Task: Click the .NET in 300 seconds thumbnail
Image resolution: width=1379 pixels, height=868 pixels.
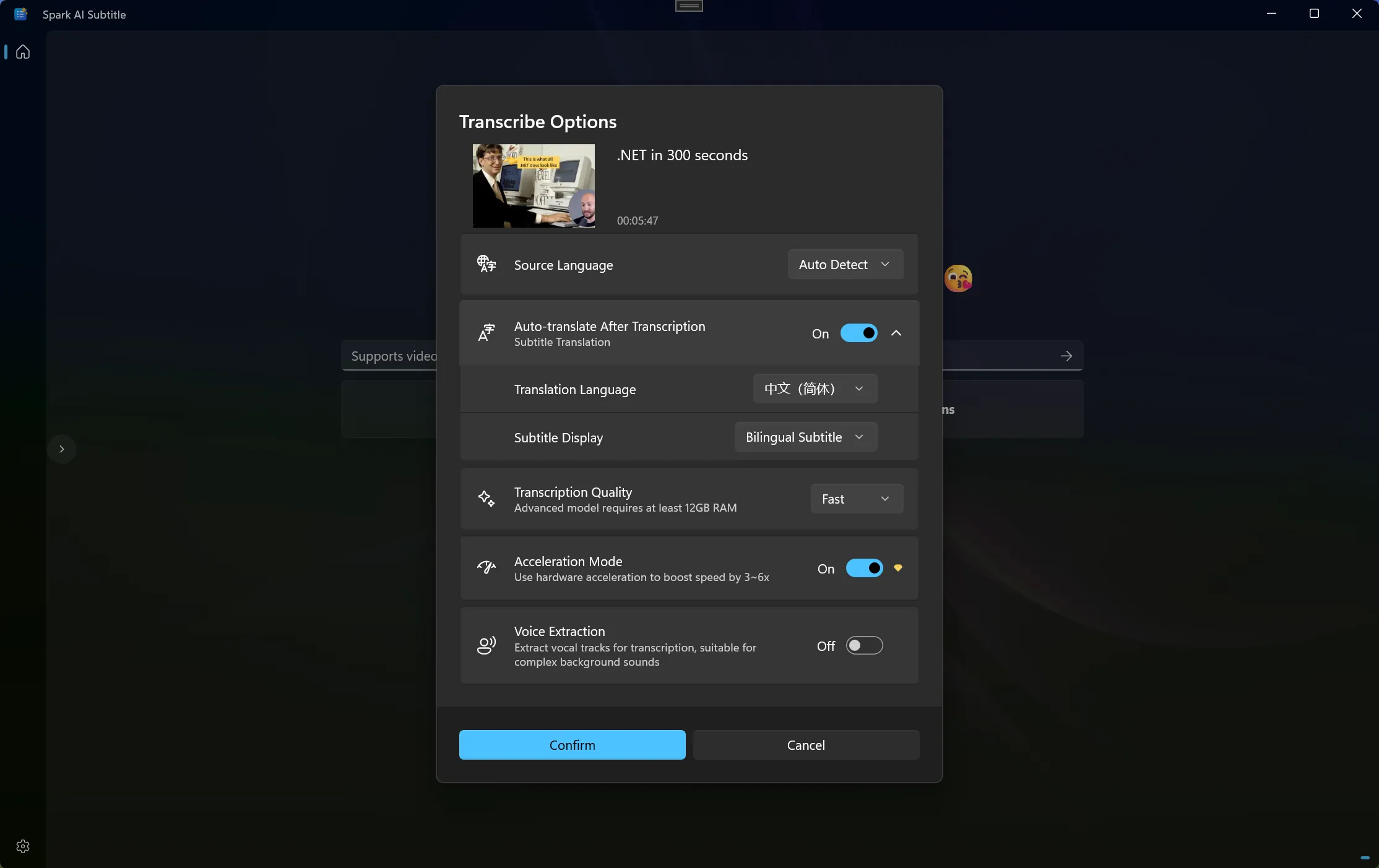Action: (534, 186)
